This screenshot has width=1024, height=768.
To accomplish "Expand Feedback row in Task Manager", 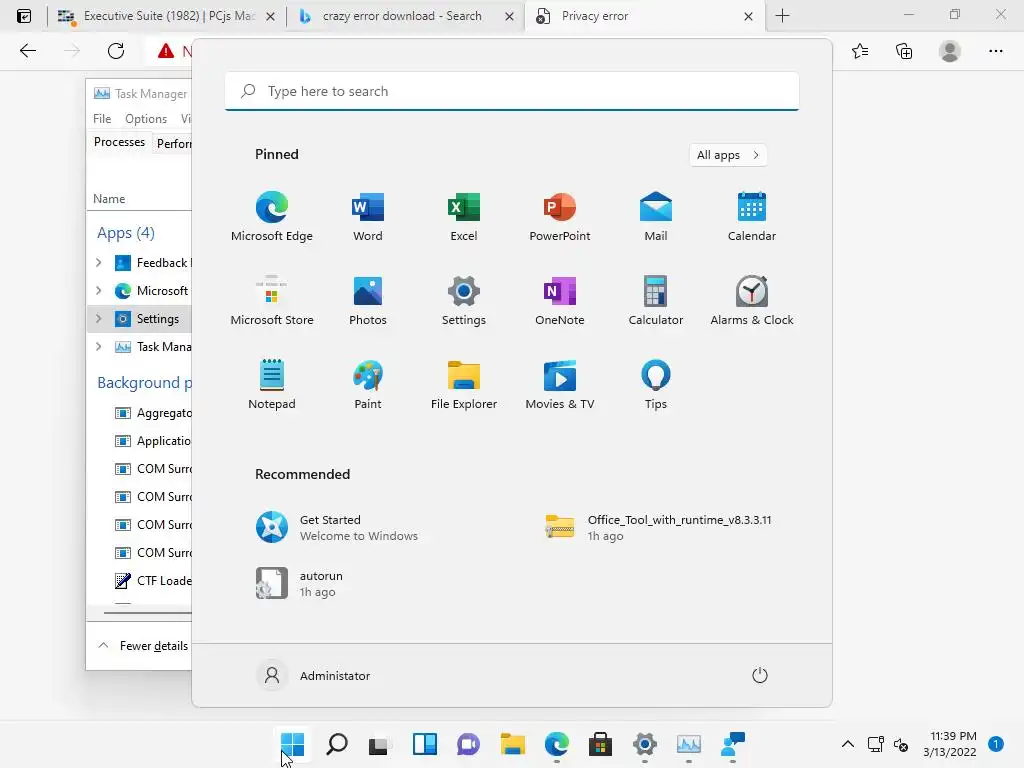I will click(x=99, y=263).
